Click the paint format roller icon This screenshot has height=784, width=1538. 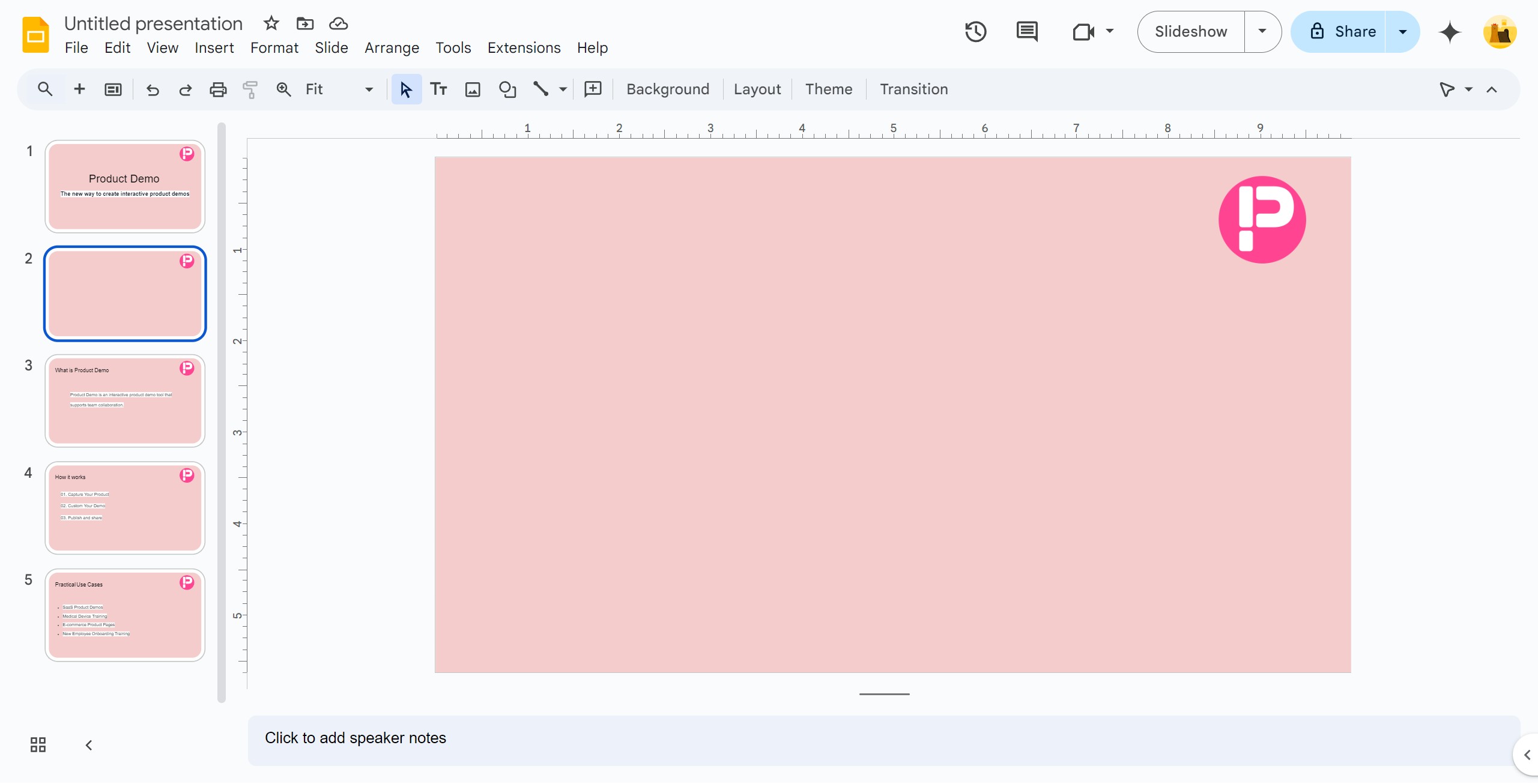click(x=250, y=89)
